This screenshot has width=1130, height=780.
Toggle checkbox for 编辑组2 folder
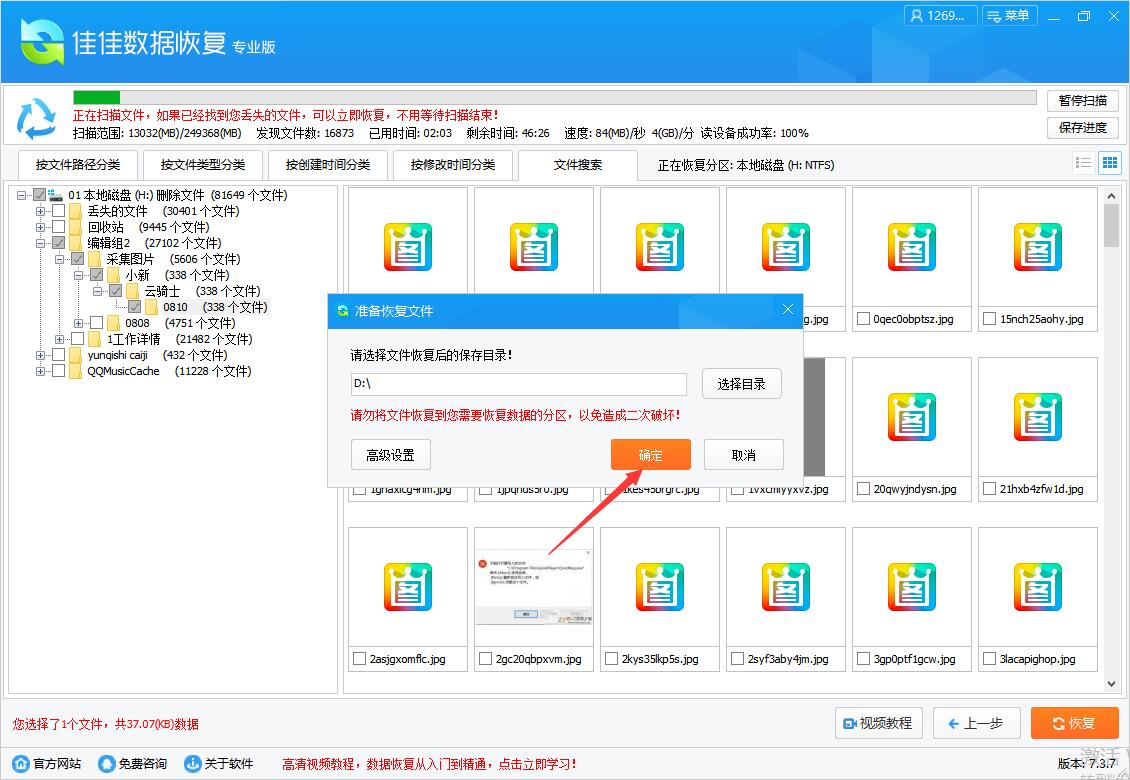point(58,243)
